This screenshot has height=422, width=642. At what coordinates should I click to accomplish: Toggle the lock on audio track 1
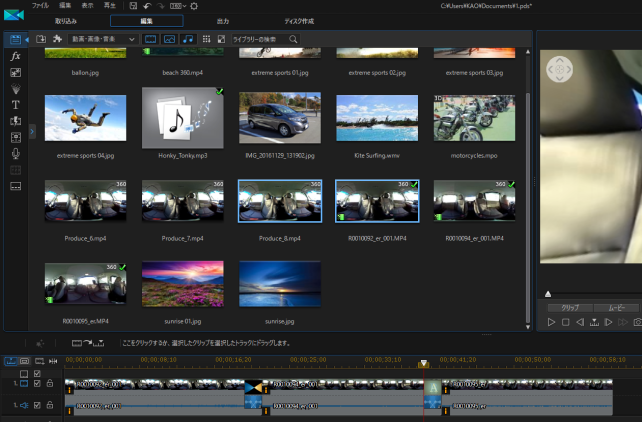[50, 405]
